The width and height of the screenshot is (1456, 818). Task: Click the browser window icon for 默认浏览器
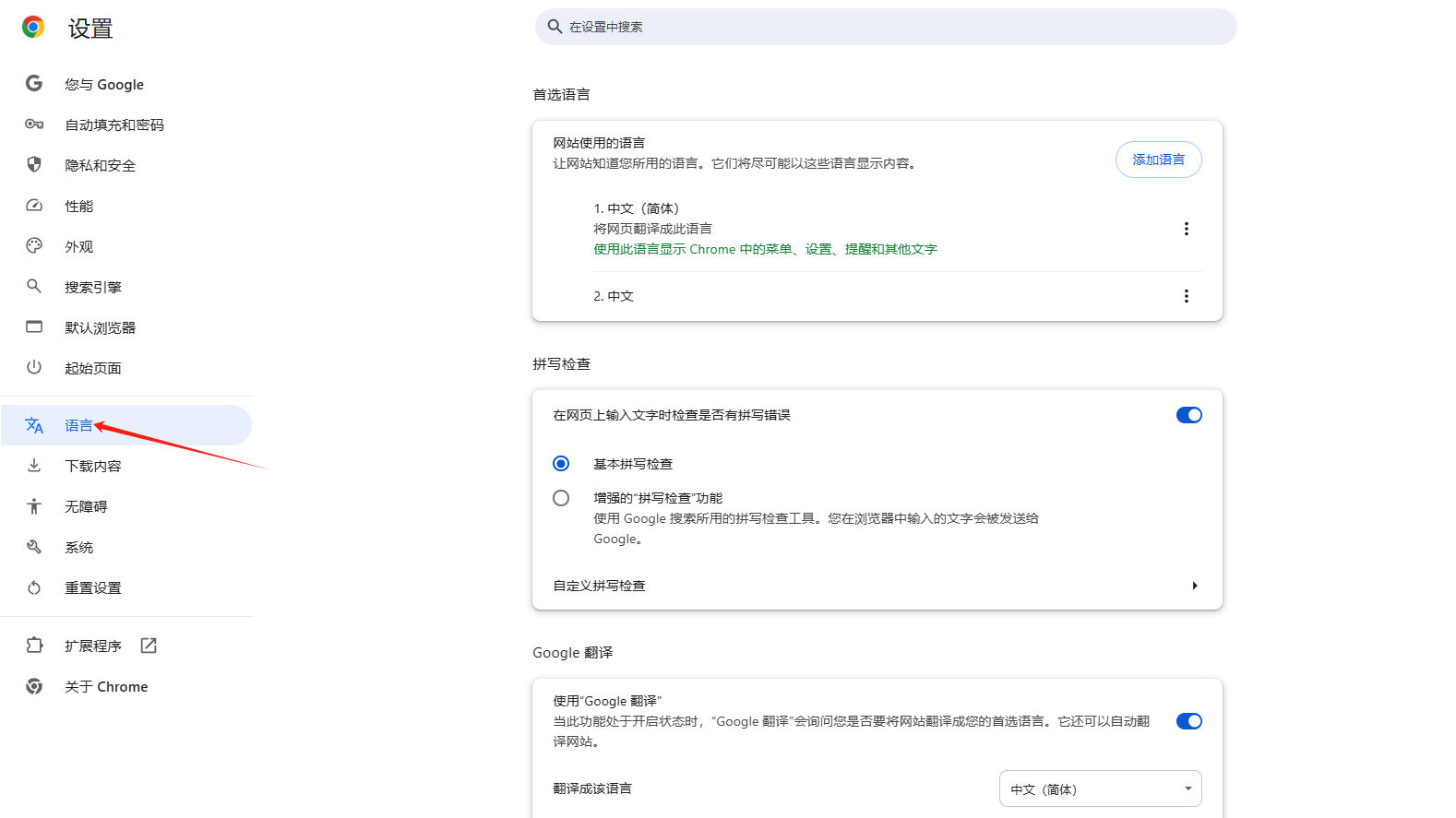tap(34, 327)
